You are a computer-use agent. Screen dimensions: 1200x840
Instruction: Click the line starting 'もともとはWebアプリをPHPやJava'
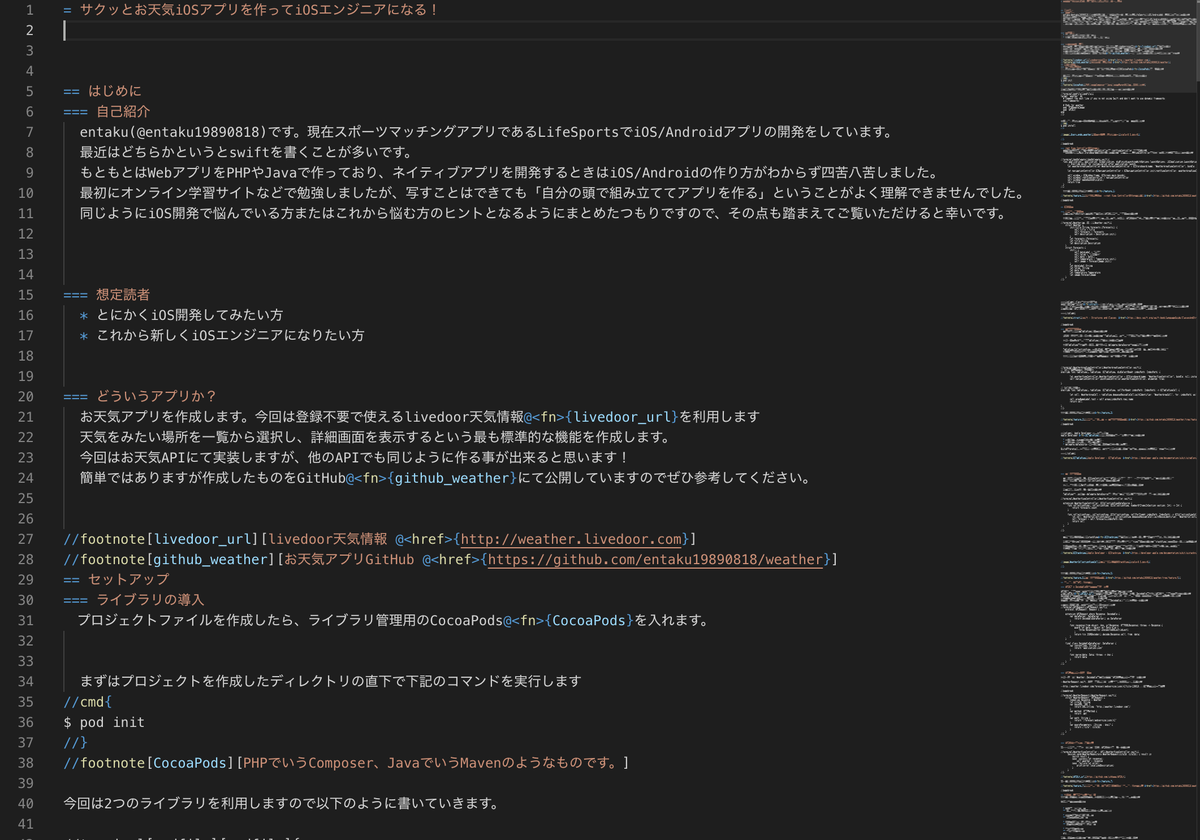(509, 172)
